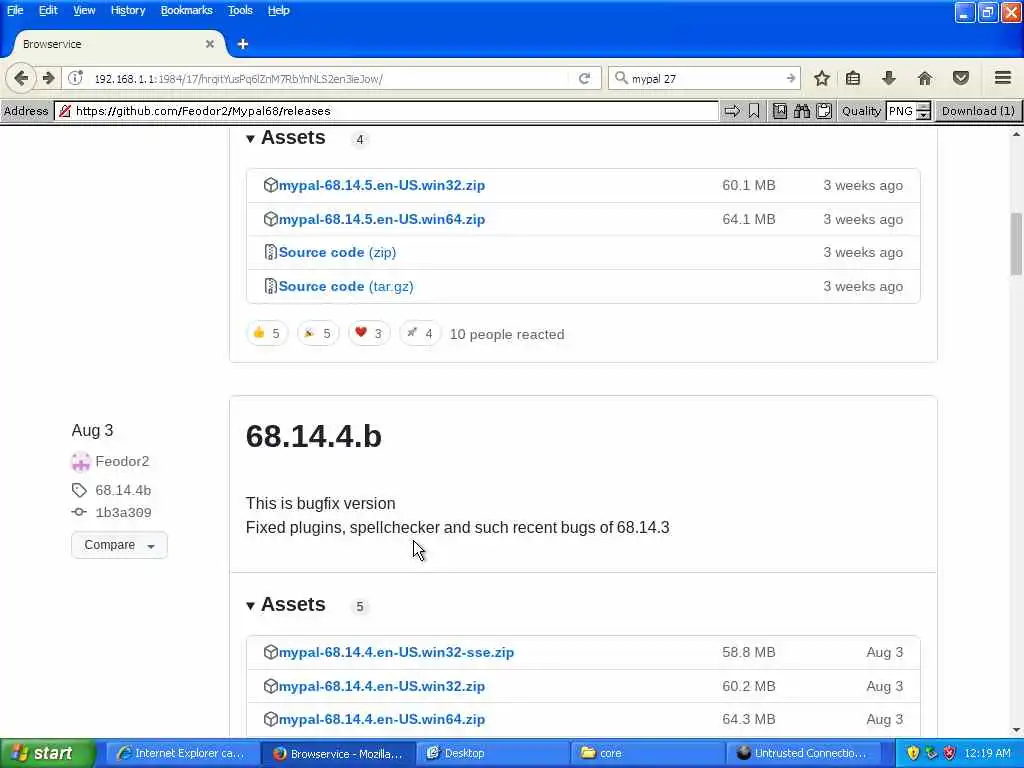Increase Quality with the up stepper
The image size is (1024, 768).
[923, 107]
